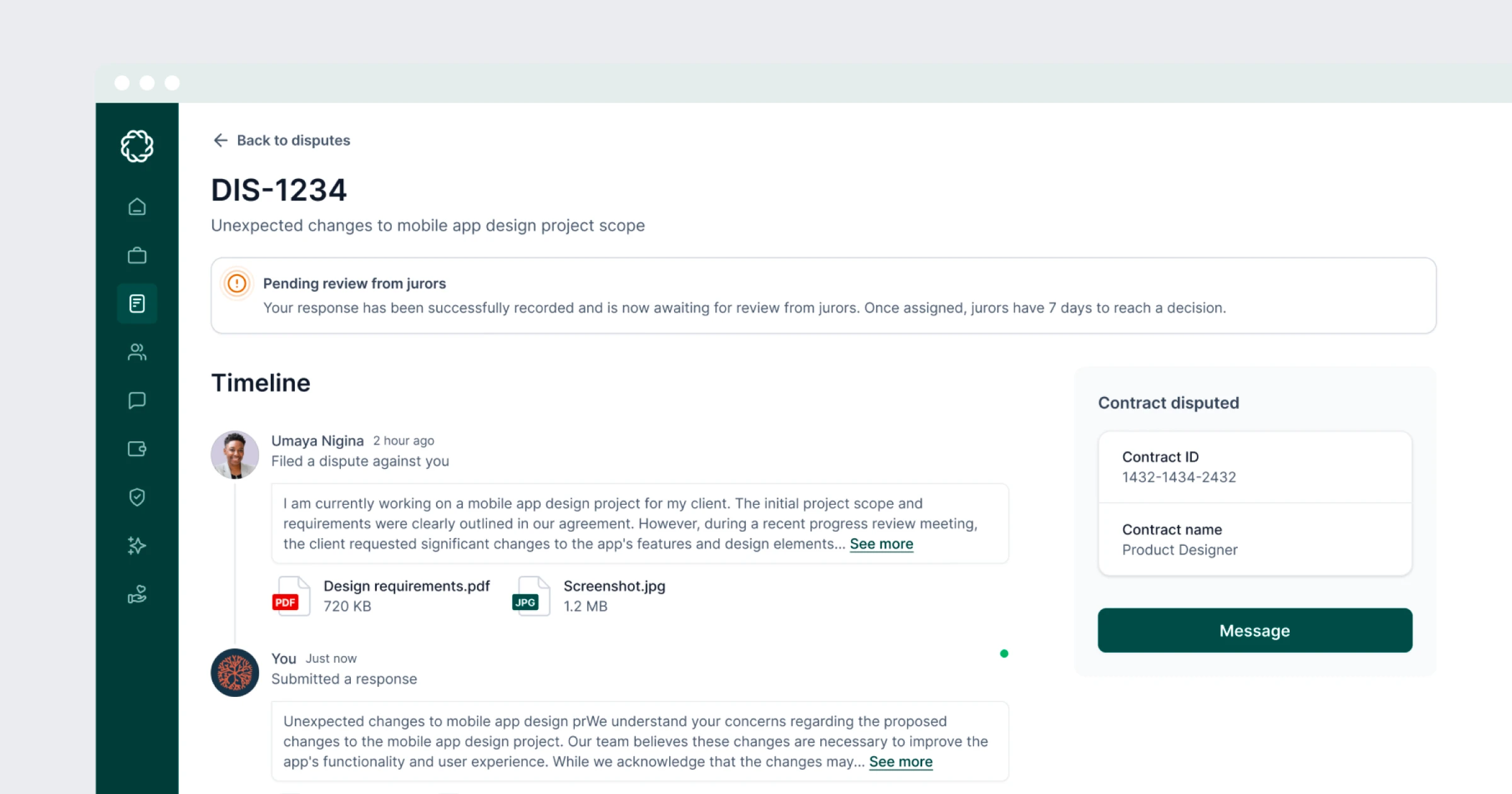1512x794 pixels.
Task: Click the green status dot on the timeline
Action: (1004, 653)
